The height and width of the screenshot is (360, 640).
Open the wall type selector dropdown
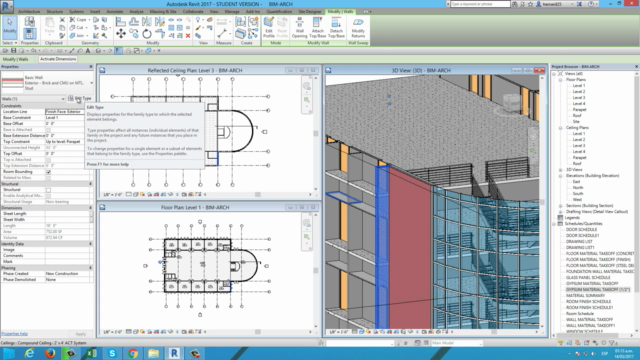point(91,83)
